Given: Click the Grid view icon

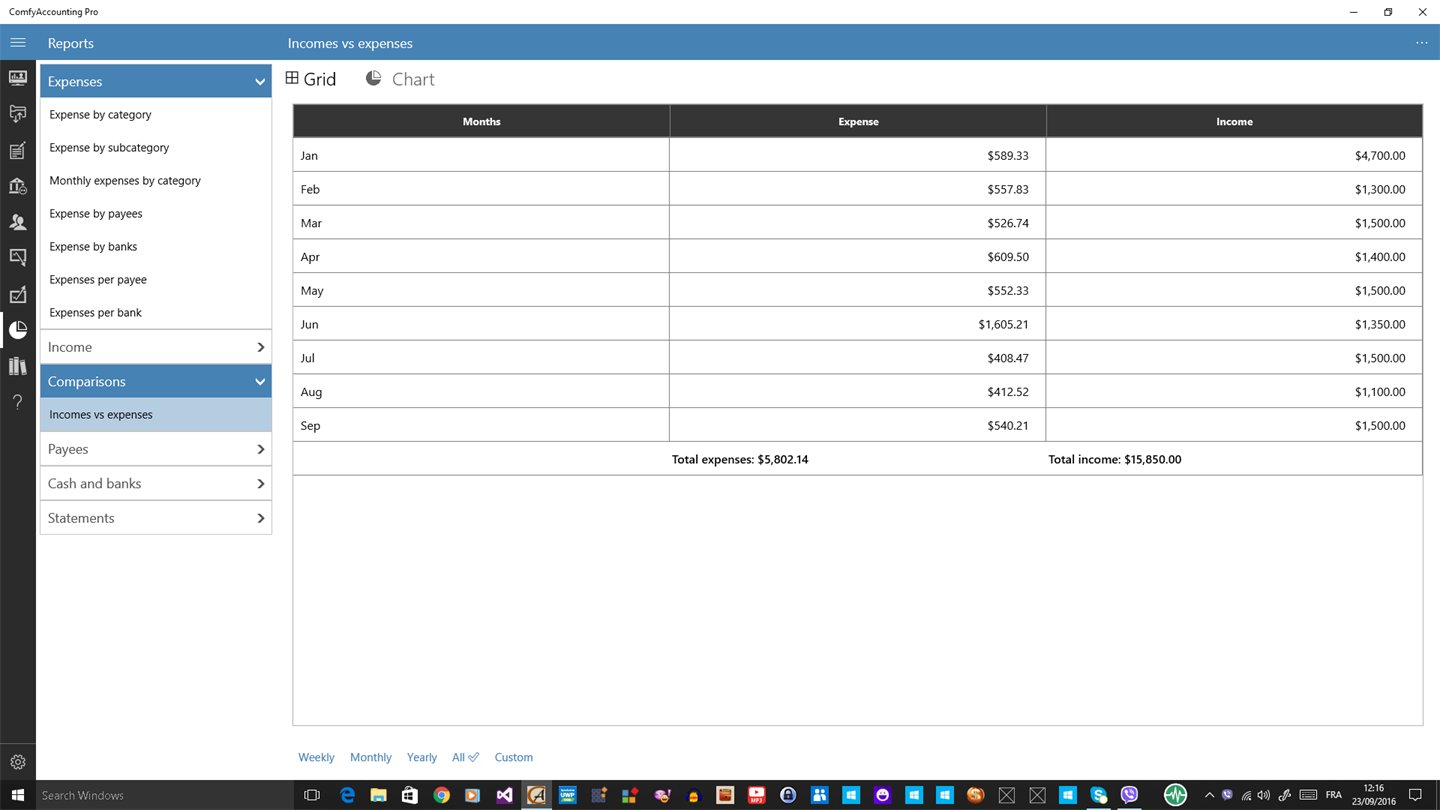Looking at the screenshot, I should pos(292,78).
